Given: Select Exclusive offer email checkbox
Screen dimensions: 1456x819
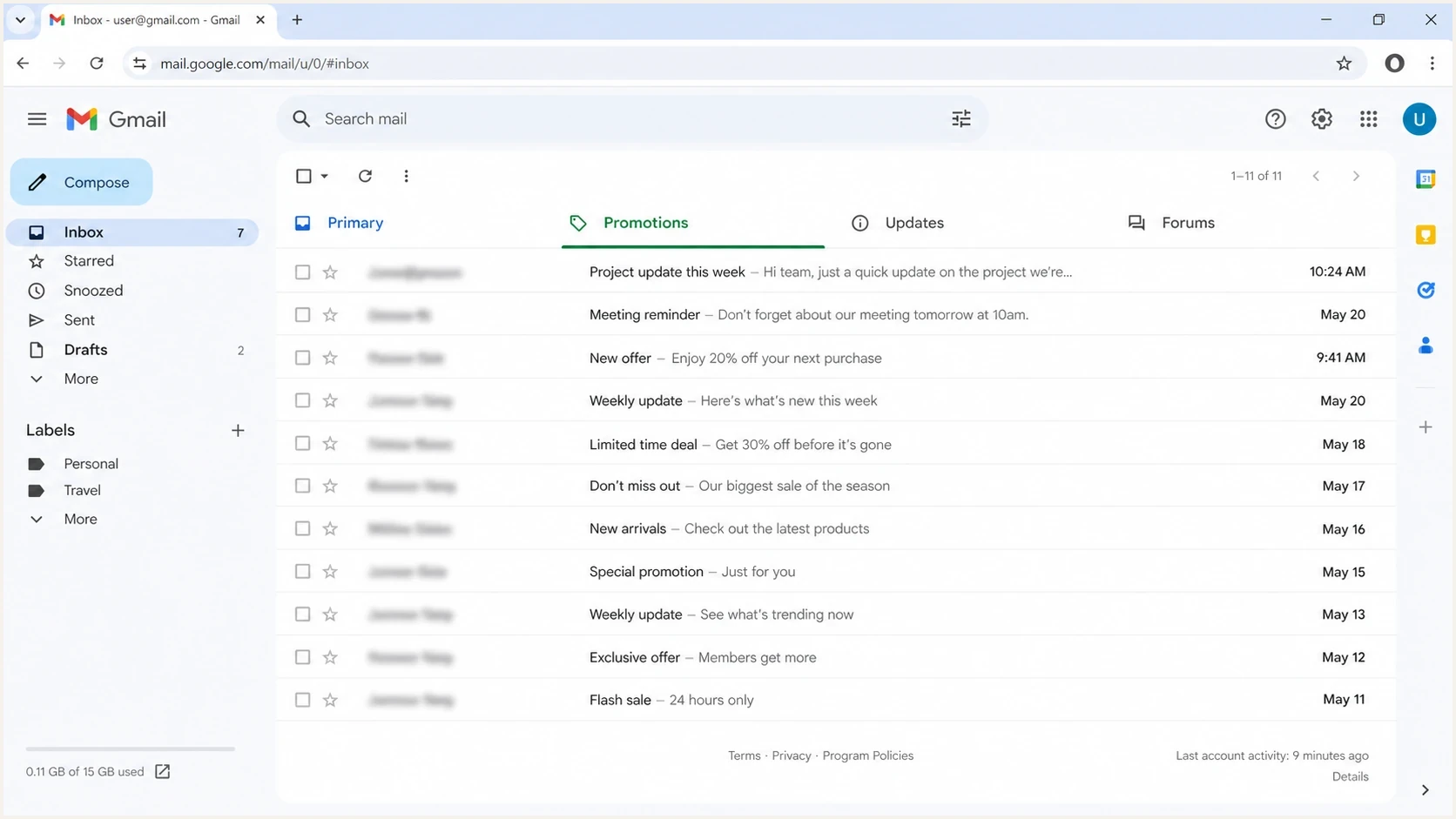Looking at the screenshot, I should [302, 657].
